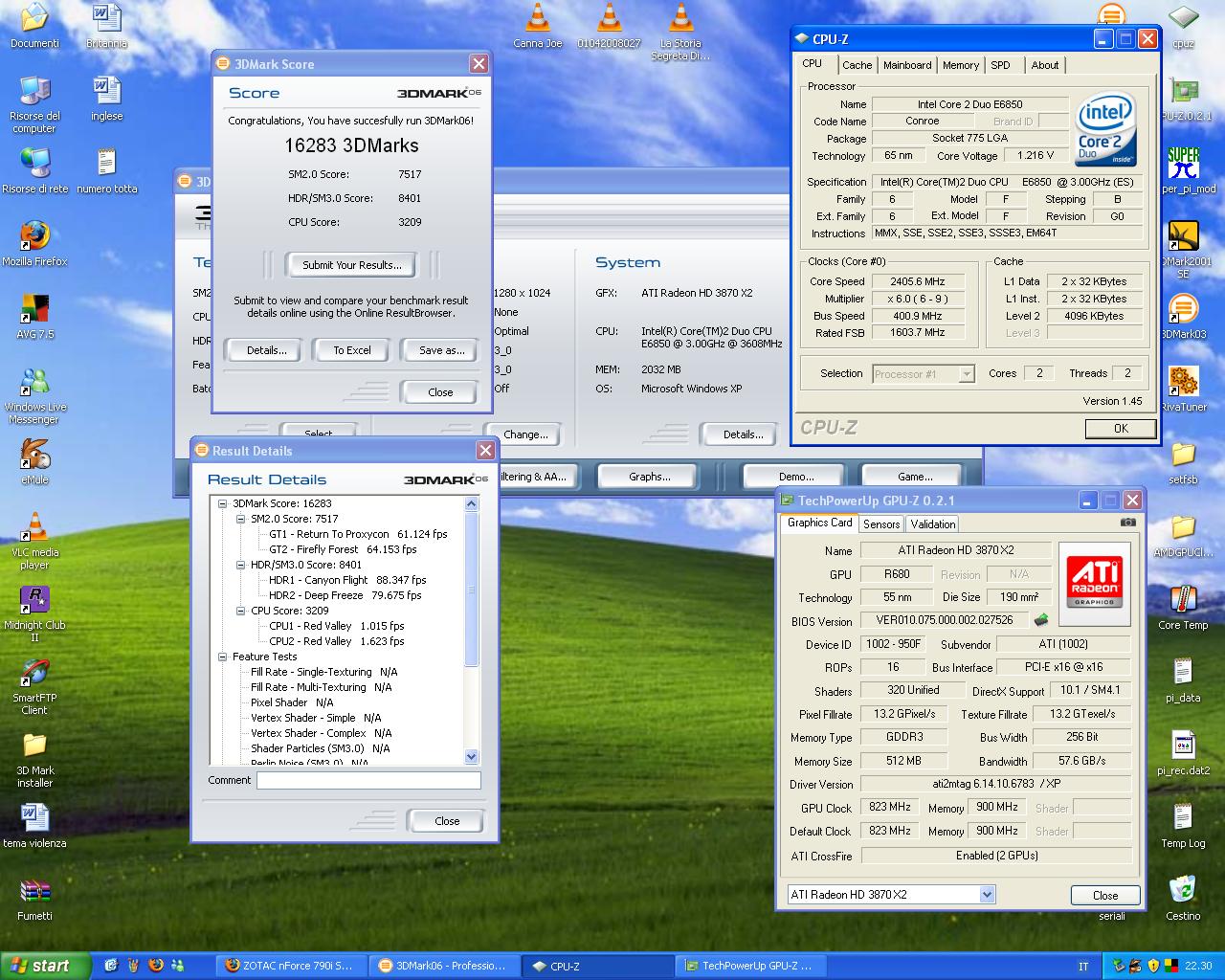Viewport: 1225px width, 980px height.
Task: Click the IT language indicator in taskbar
Action: (1083, 967)
